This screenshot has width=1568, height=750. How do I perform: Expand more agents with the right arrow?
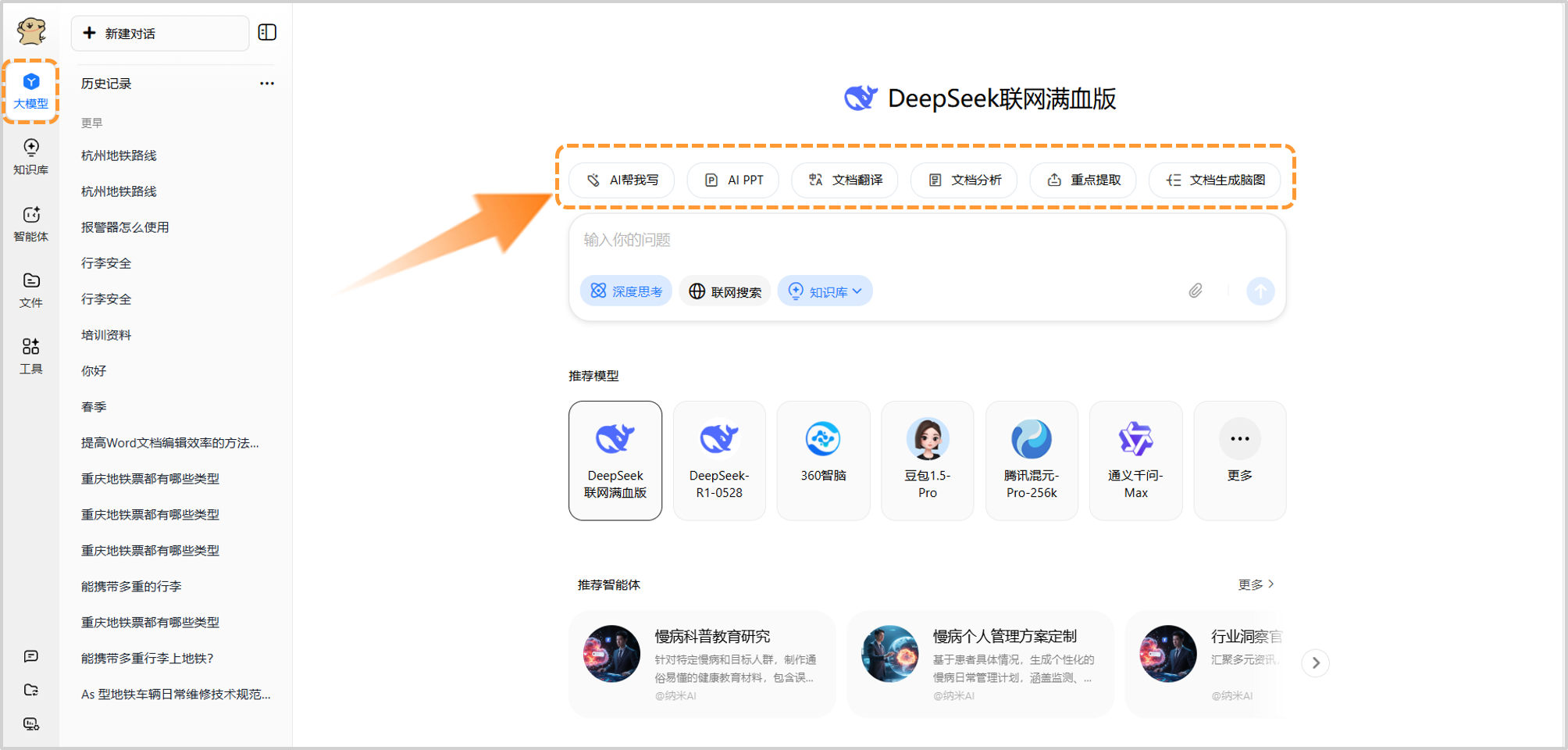coord(1316,662)
